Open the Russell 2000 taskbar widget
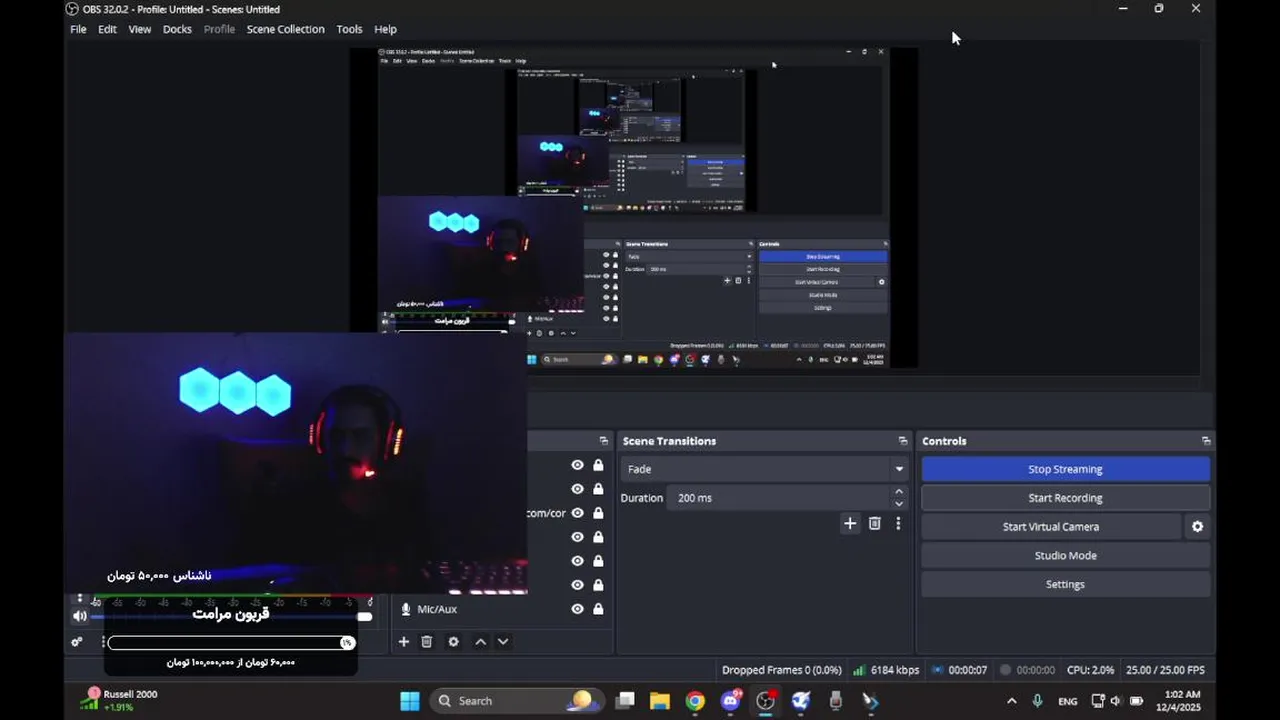Image resolution: width=1280 pixels, height=720 pixels. [x=119, y=700]
